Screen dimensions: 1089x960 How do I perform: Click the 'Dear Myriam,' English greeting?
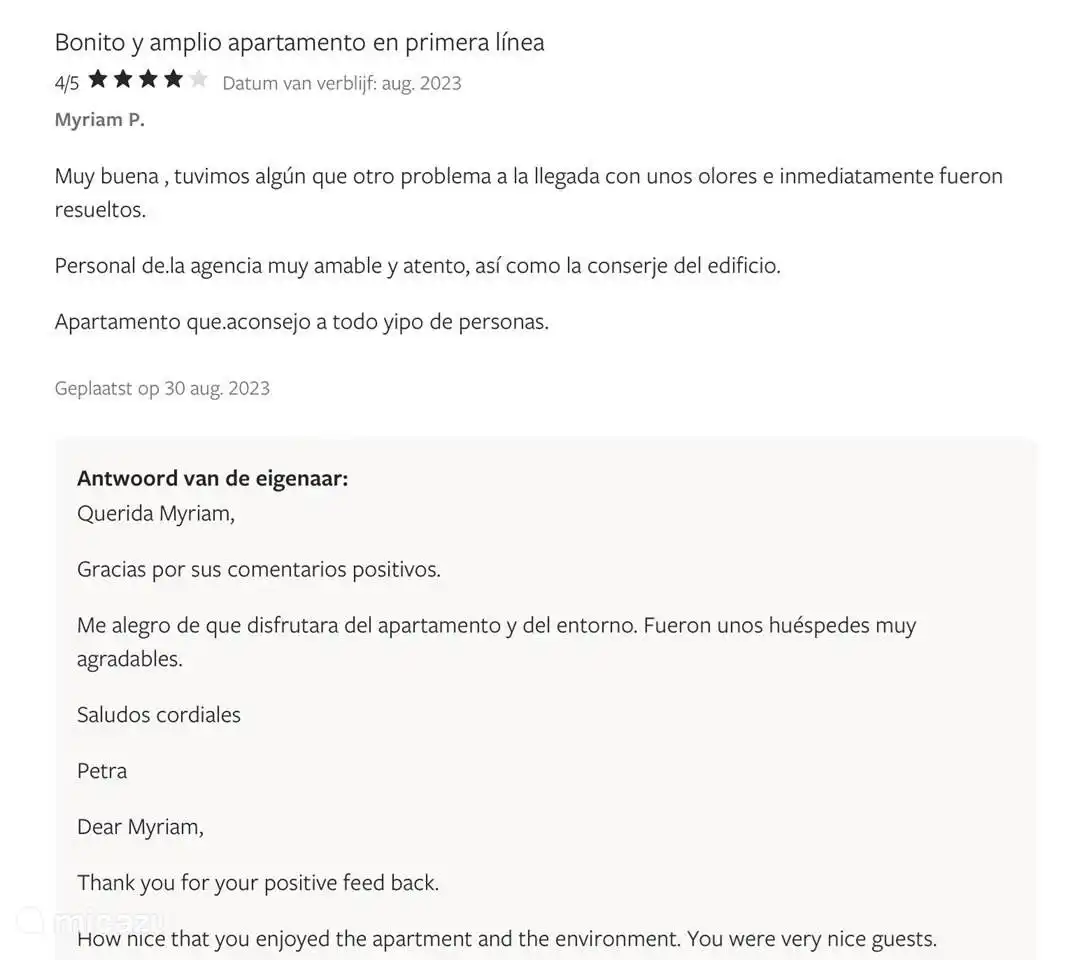(140, 827)
